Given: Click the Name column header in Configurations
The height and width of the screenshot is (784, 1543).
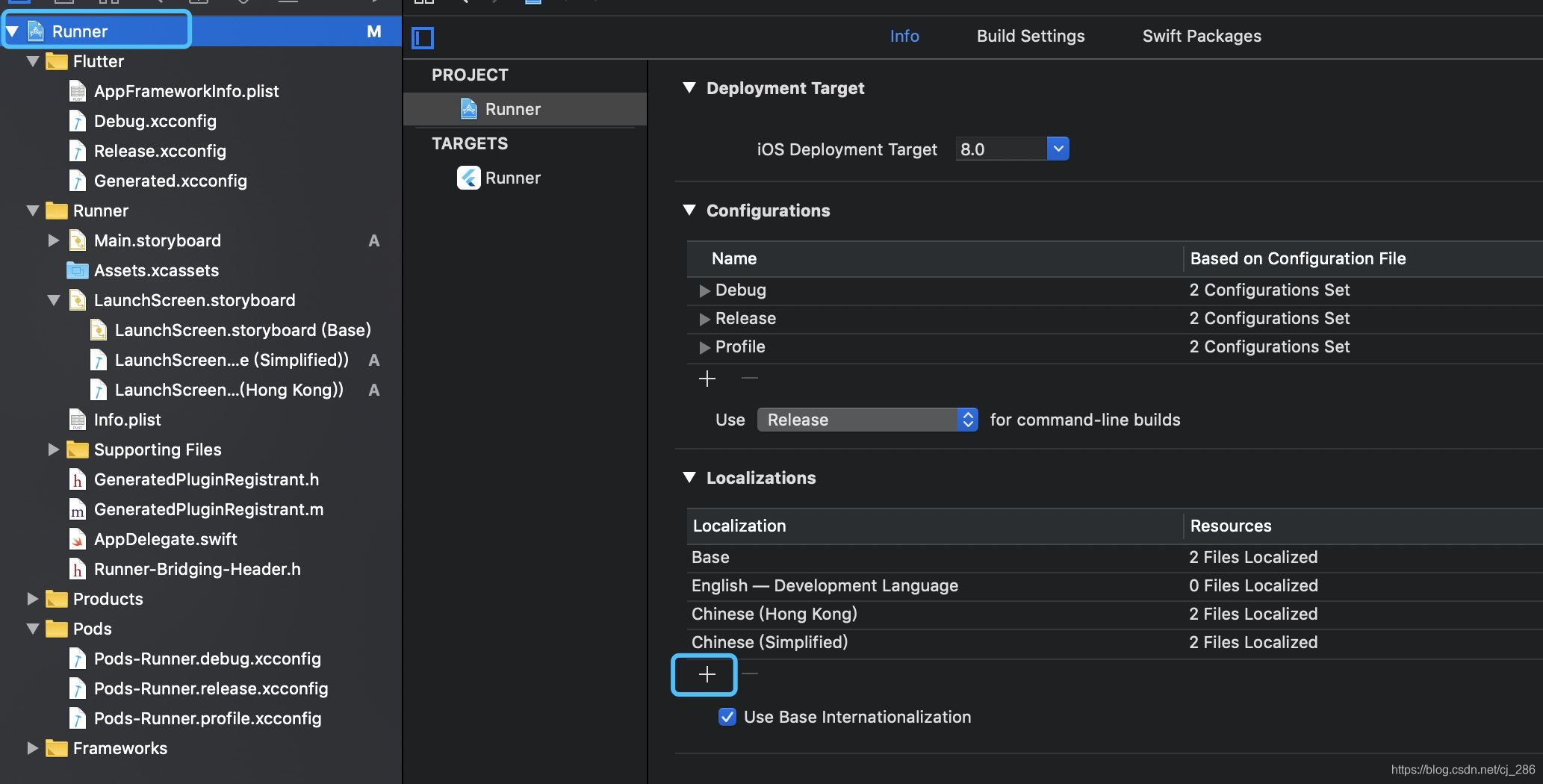Looking at the screenshot, I should (734, 258).
